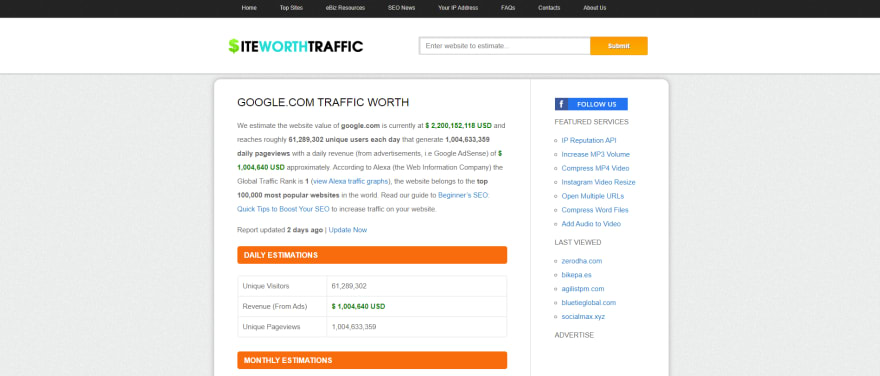Open the Increase MP3 Volume link
Viewport: 880px width, 376px height.
595,154
